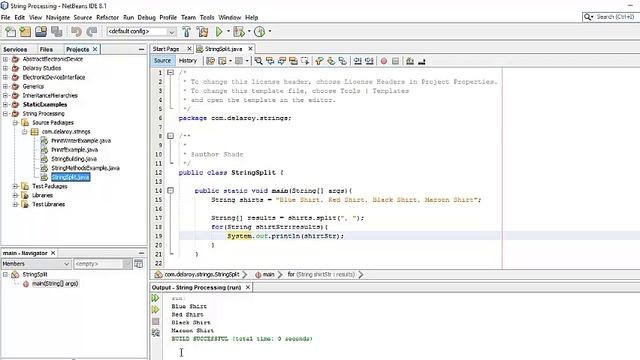Screen dimensions: 640x360
Task: Select PrintfExample.java in project tree
Action: point(74,150)
